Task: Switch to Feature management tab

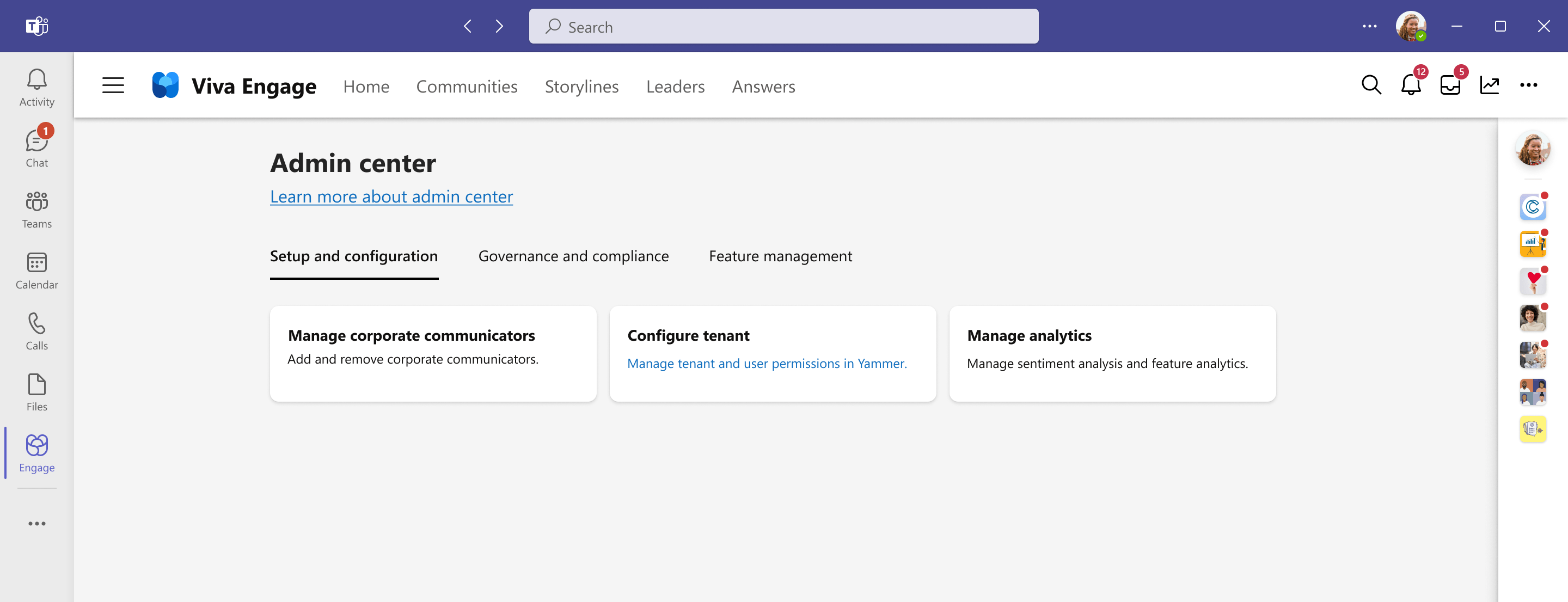Action: pos(780,256)
